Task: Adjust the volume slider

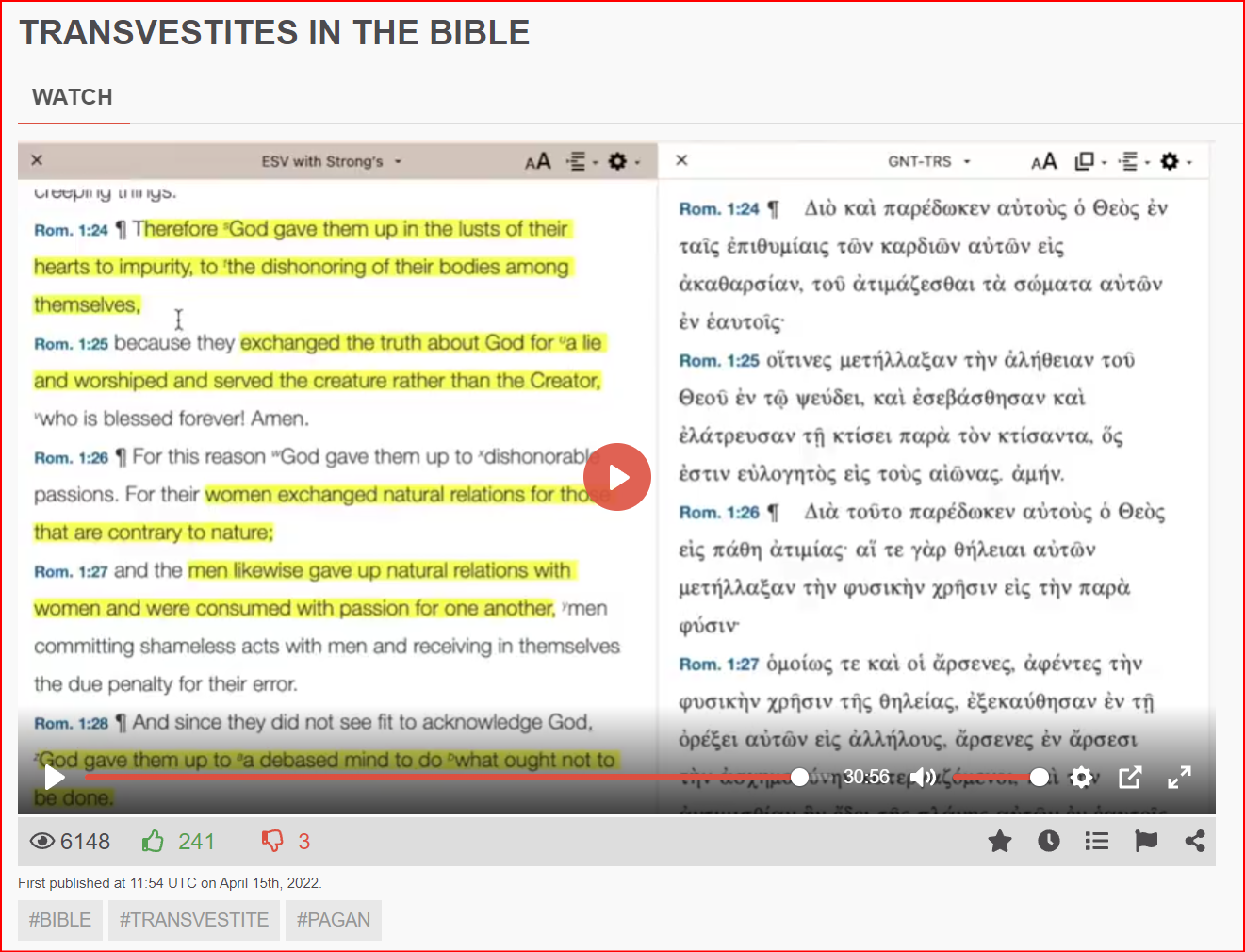Action: 999,777
